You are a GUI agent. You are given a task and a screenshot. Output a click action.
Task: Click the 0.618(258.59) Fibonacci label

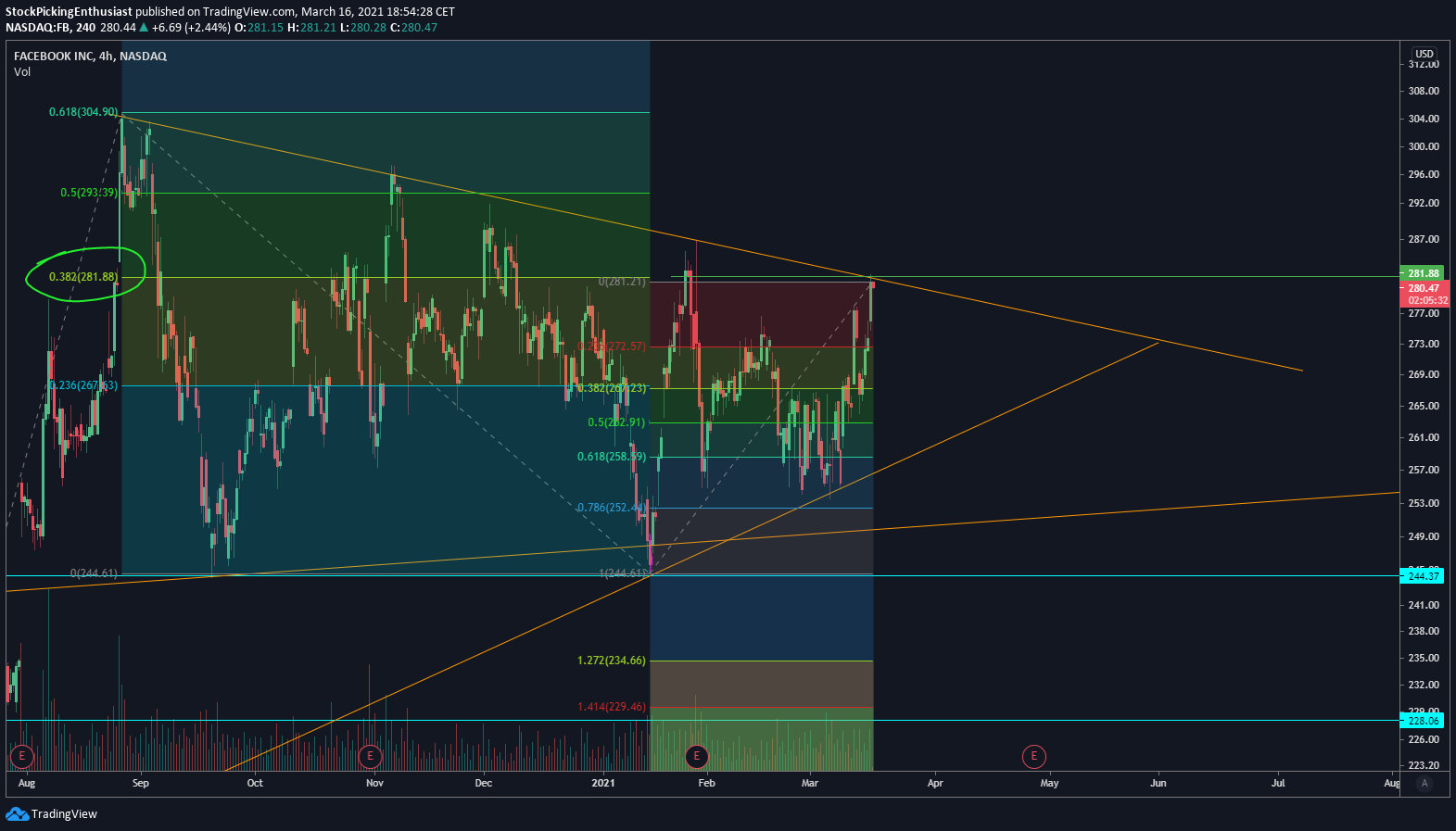[612, 457]
